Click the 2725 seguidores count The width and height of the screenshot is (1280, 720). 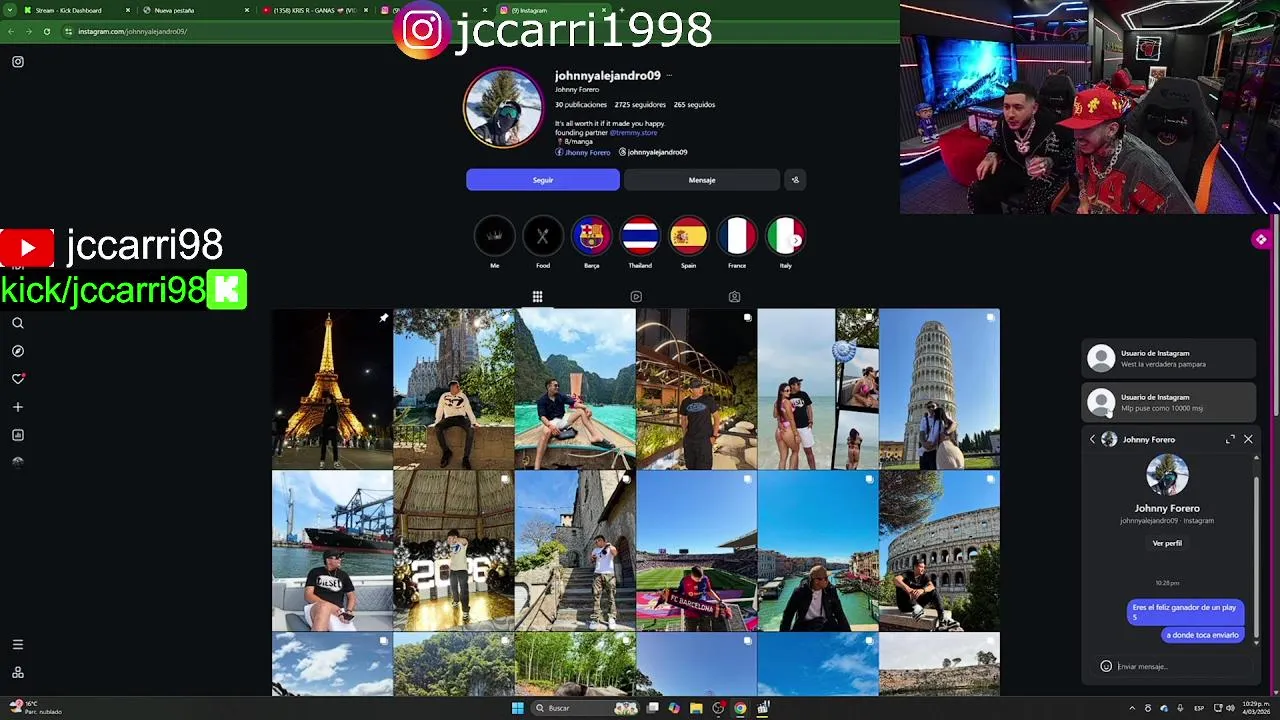(x=640, y=104)
